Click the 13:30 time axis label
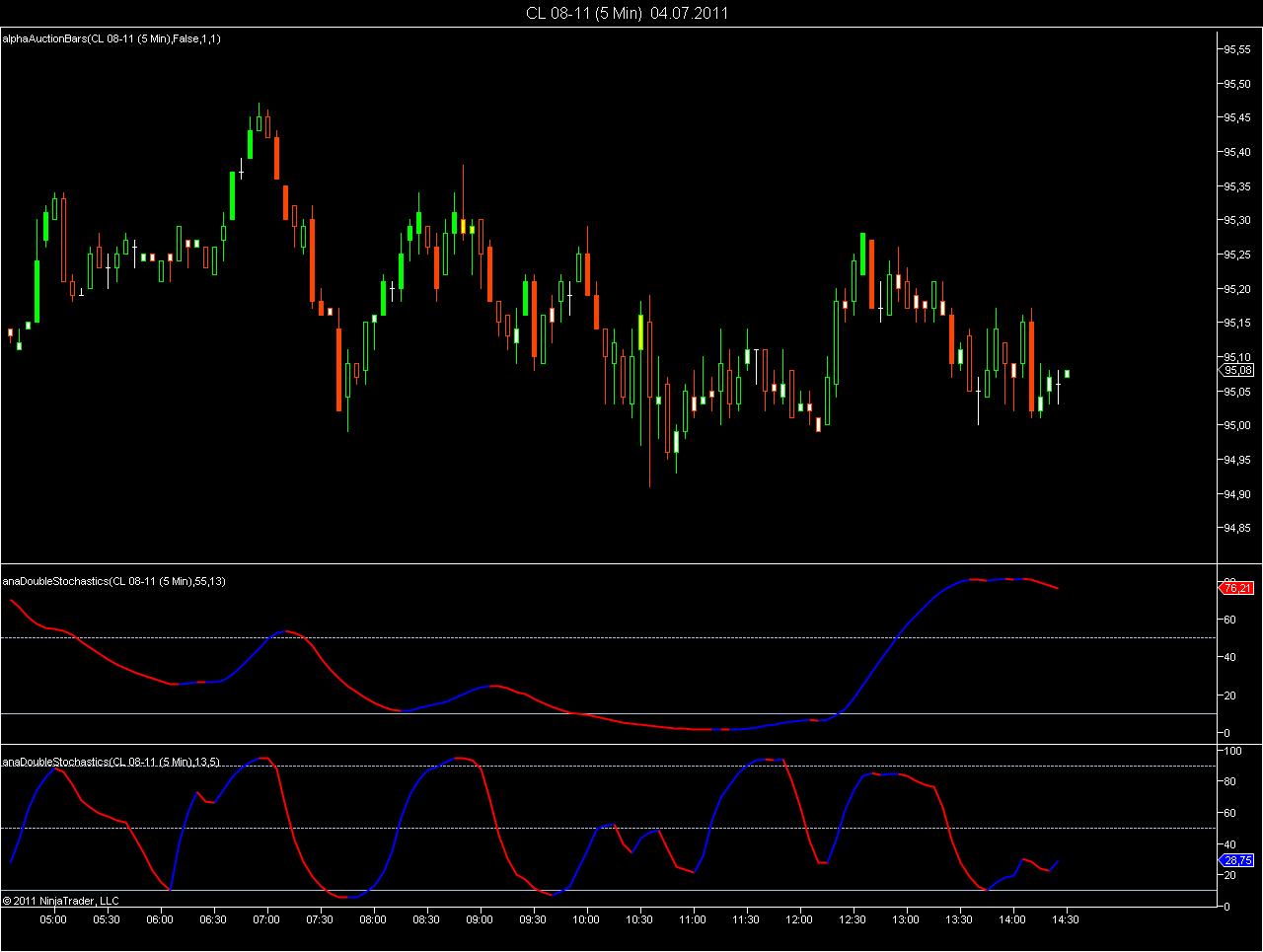1263x952 pixels. point(959,919)
